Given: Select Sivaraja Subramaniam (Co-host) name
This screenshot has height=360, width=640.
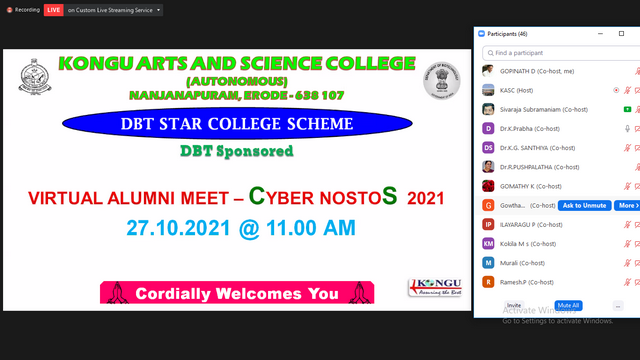Looking at the screenshot, I should pyautogui.click(x=544, y=109).
